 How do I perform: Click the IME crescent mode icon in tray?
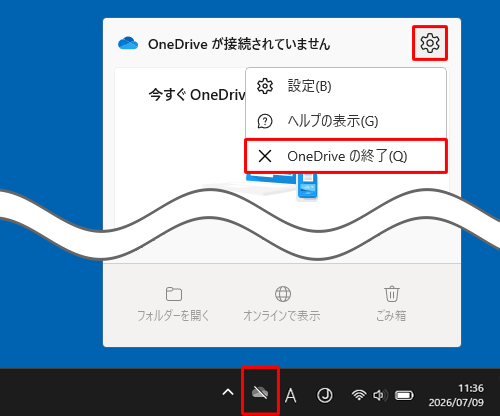pos(324,395)
